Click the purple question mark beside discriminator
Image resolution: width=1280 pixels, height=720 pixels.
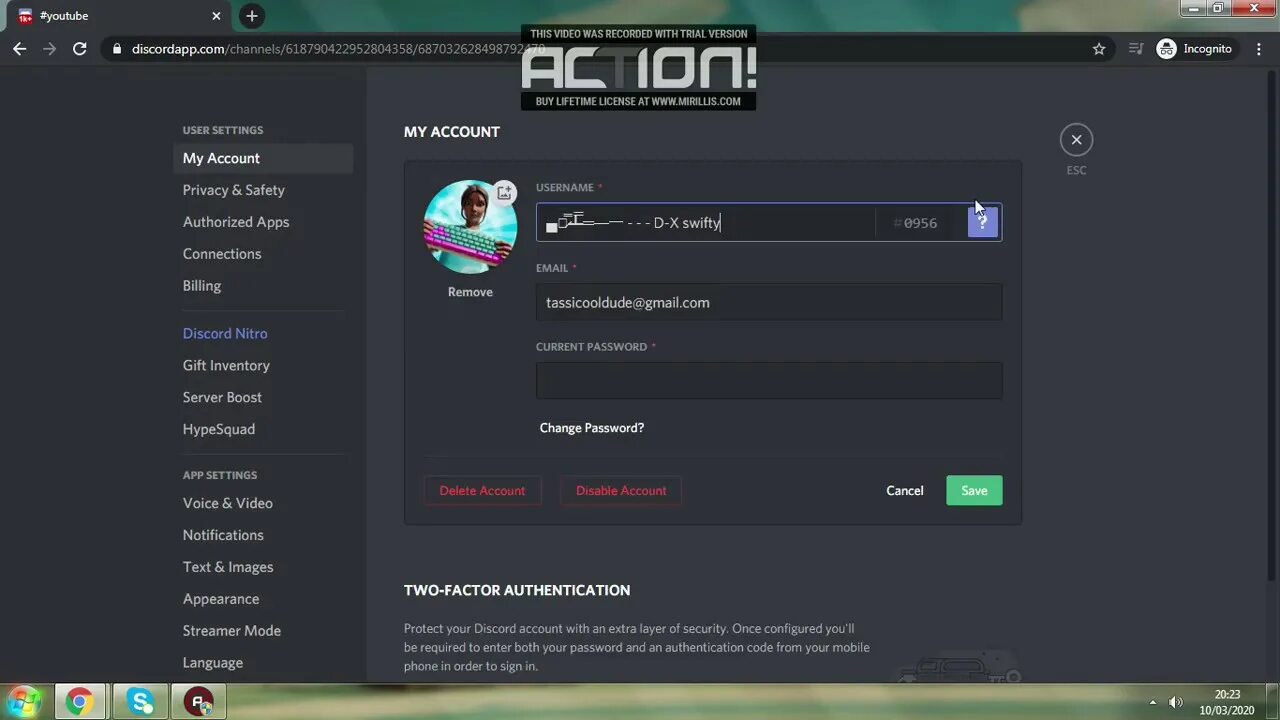(983, 222)
